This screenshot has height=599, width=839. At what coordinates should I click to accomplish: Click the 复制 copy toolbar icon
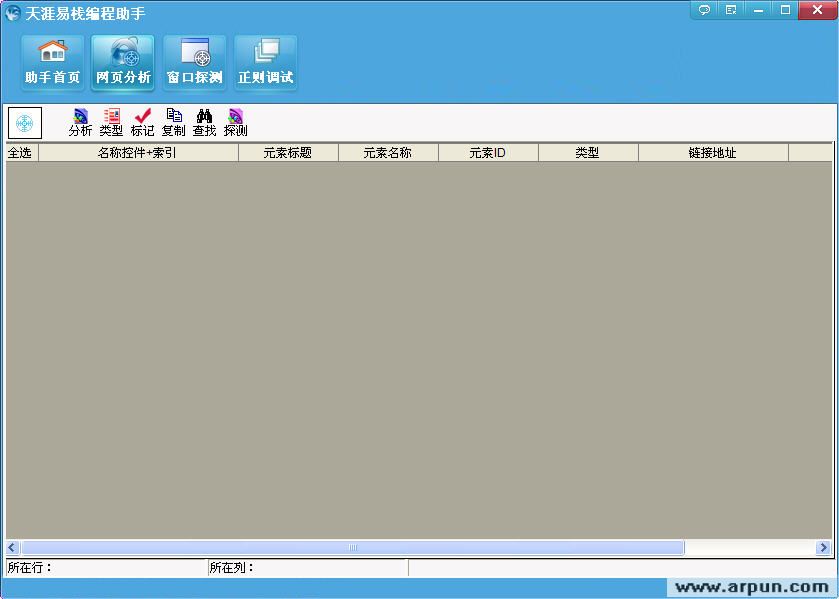(173, 122)
